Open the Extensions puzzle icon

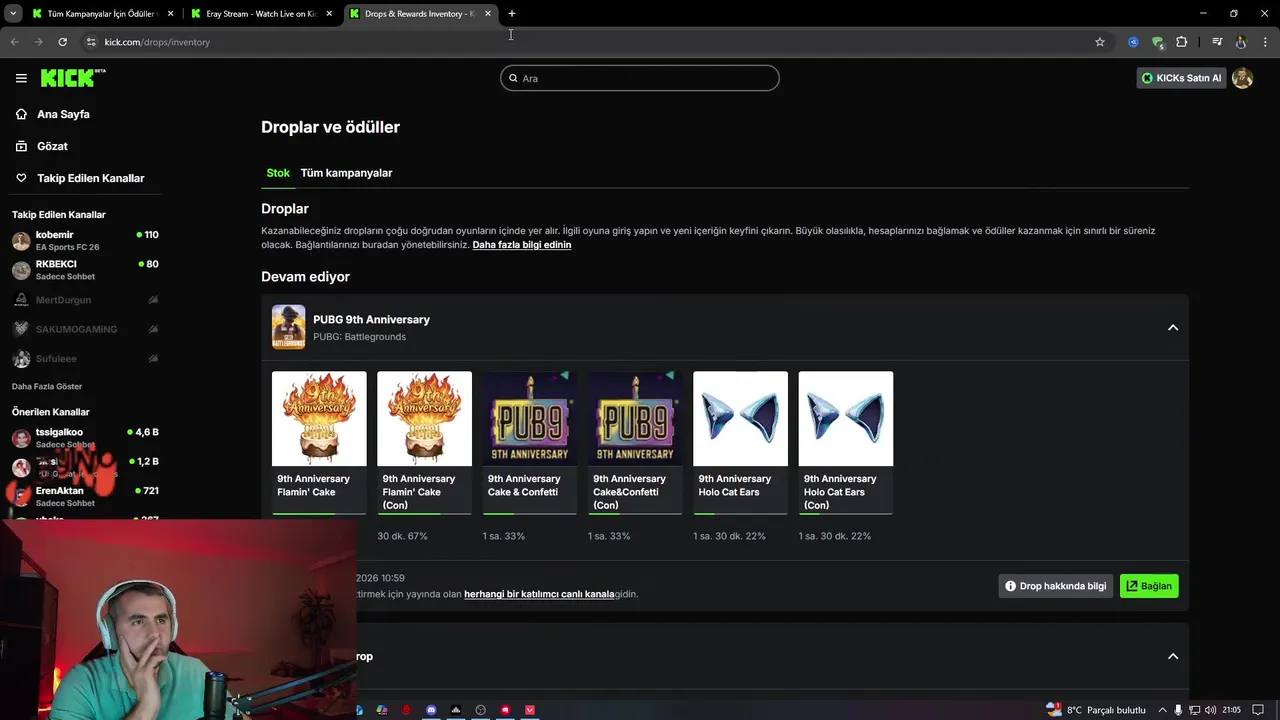(x=1182, y=42)
